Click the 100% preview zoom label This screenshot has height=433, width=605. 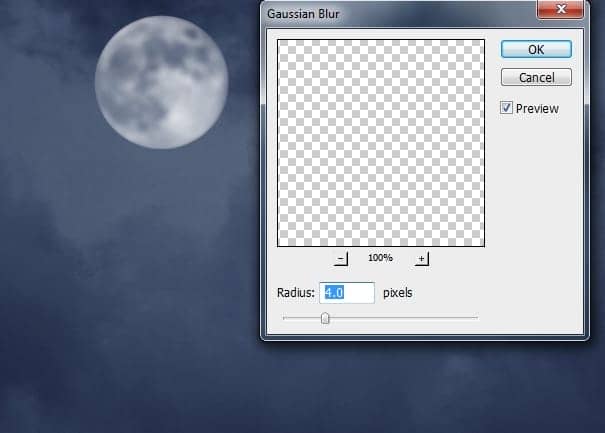tap(380, 258)
